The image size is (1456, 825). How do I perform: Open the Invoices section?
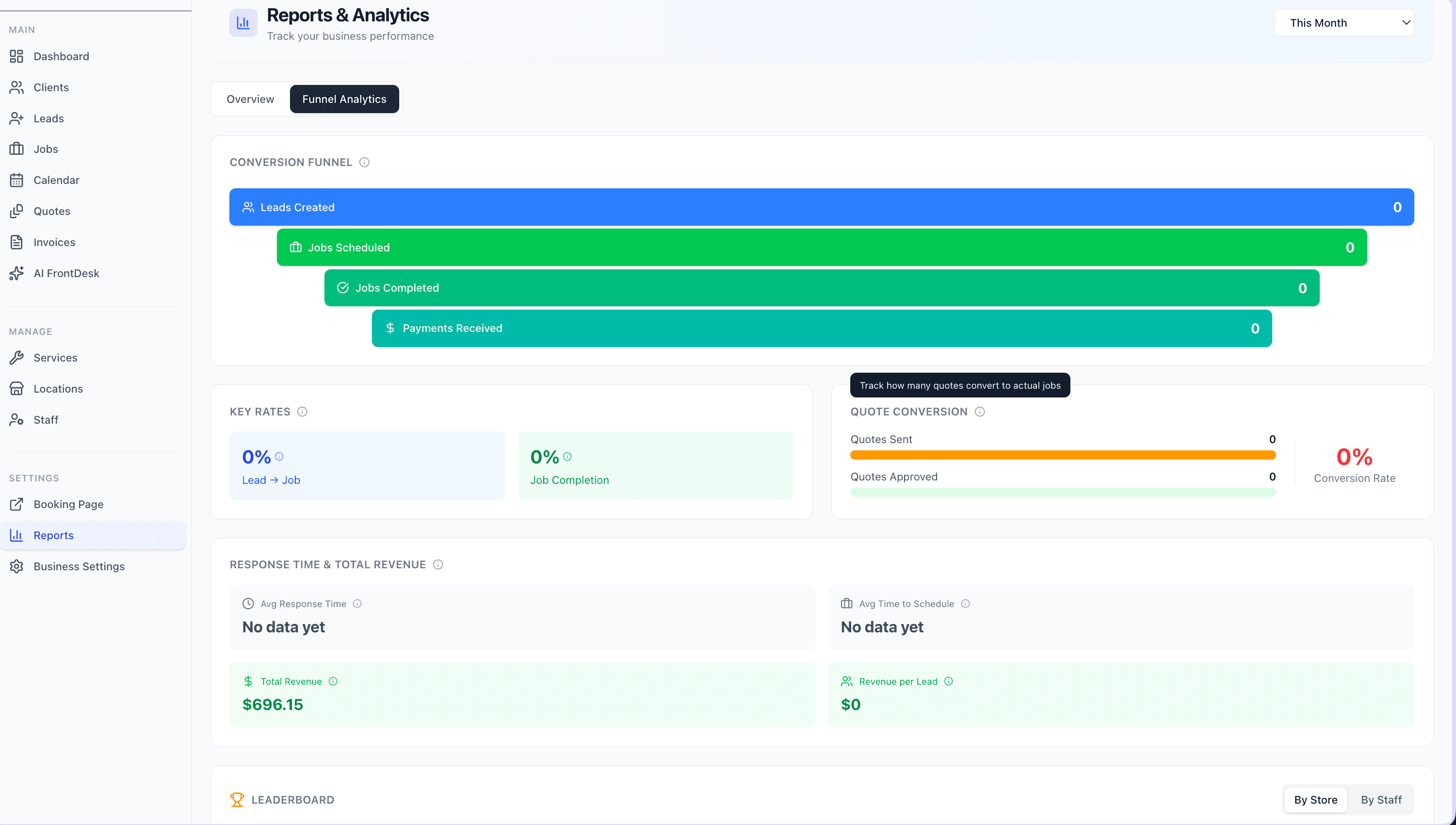(x=54, y=242)
